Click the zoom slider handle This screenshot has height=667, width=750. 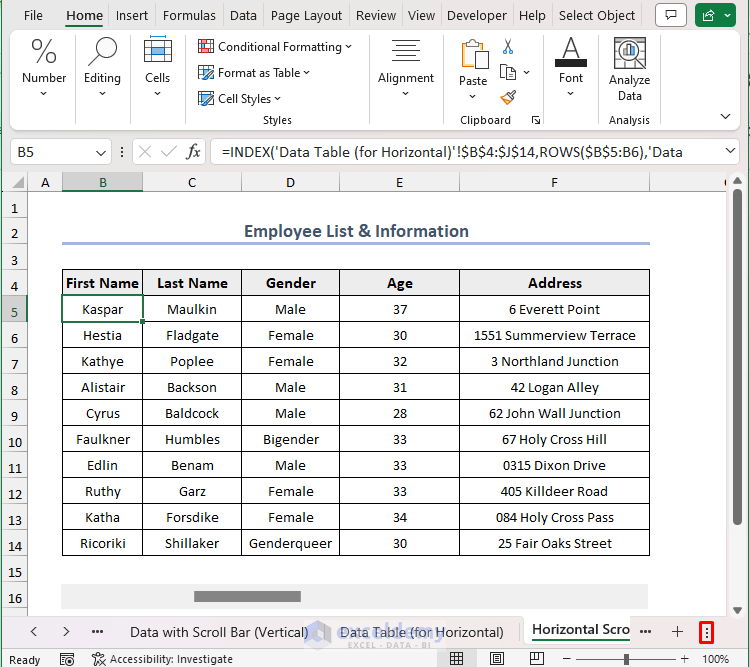[626, 659]
